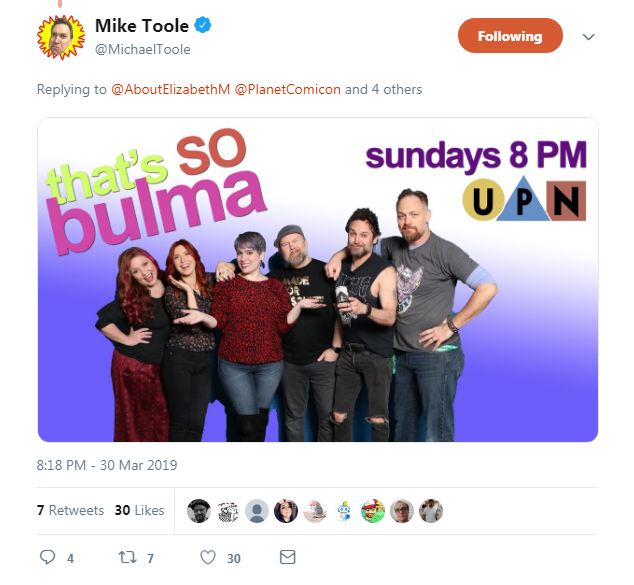Open the default gray silhouette liker avatar
Viewport: 634px width, 585px height.
click(257, 511)
